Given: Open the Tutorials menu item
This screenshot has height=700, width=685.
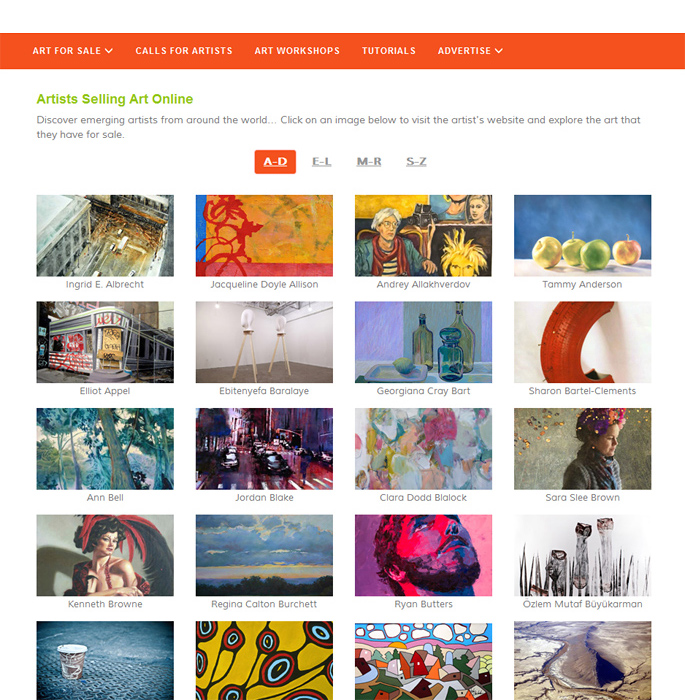Looking at the screenshot, I should pyautogui.click(x=388, y=51).
